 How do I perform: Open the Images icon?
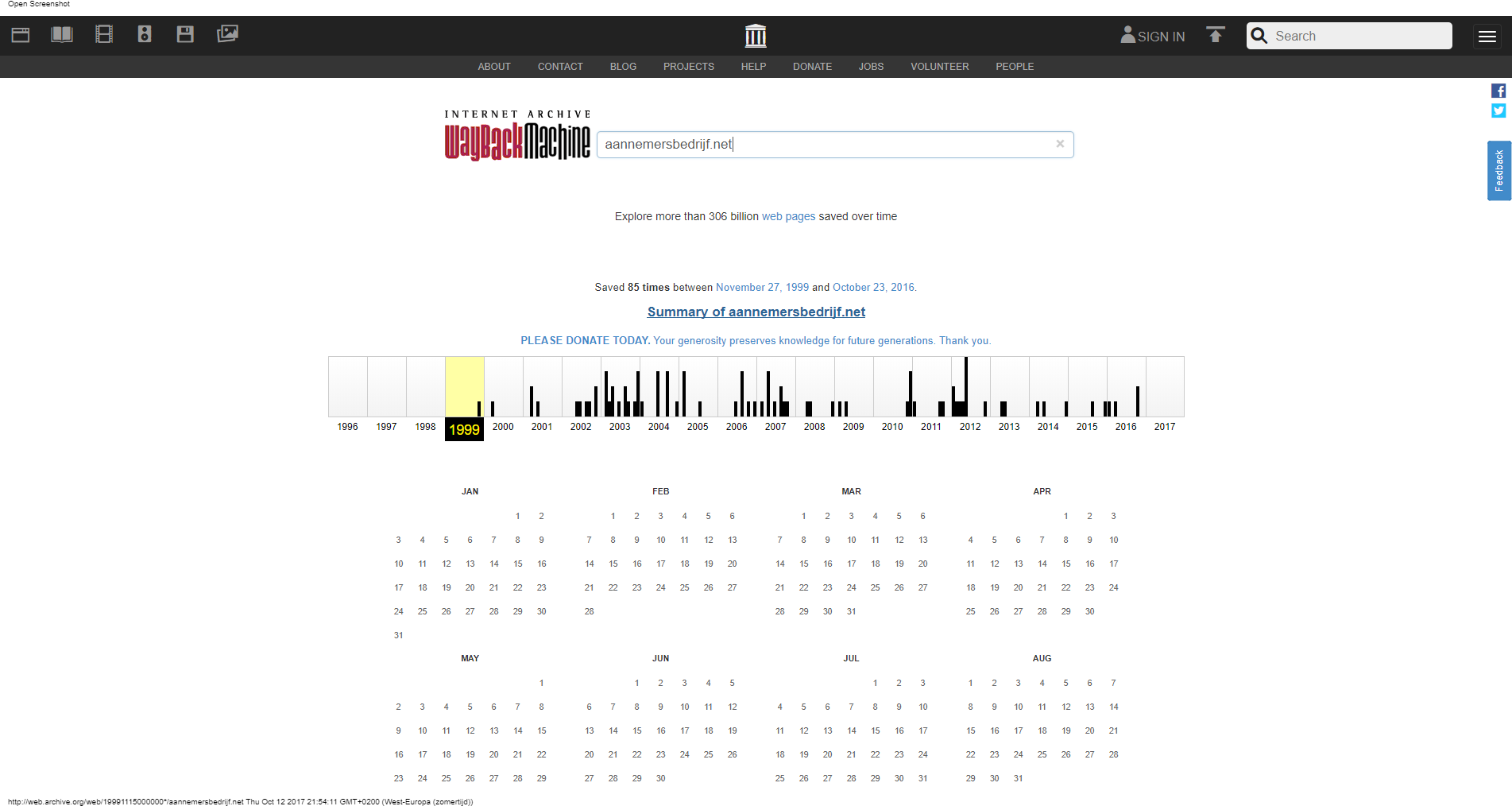click(227, 33)
